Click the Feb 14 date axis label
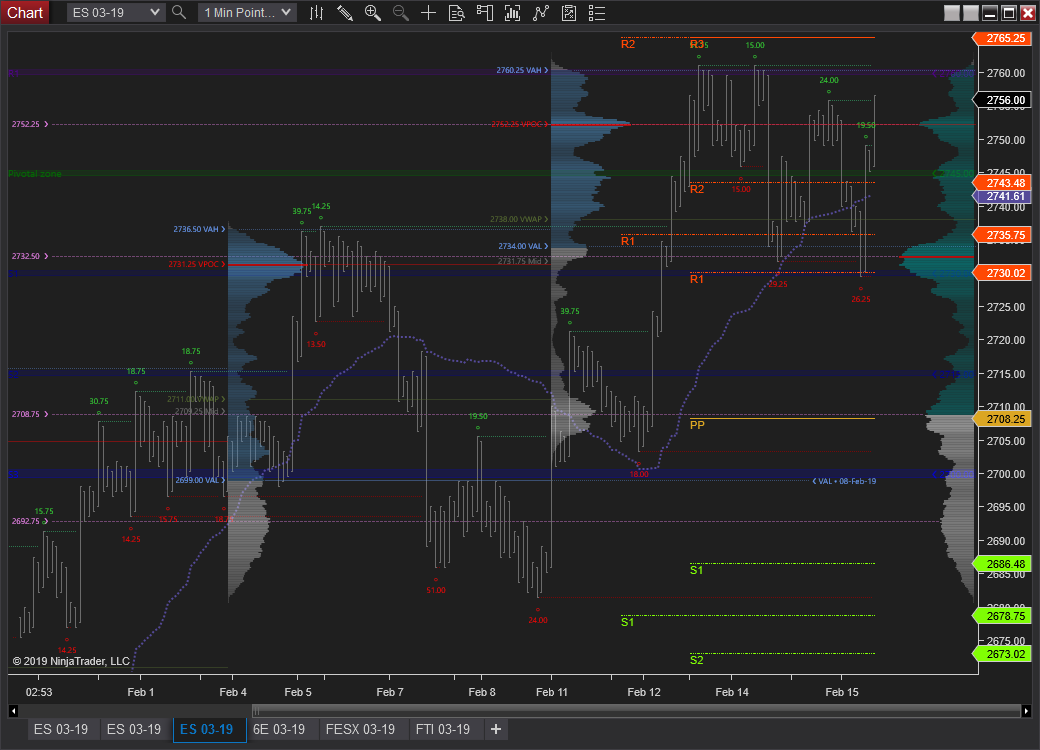 coord(732,692)
